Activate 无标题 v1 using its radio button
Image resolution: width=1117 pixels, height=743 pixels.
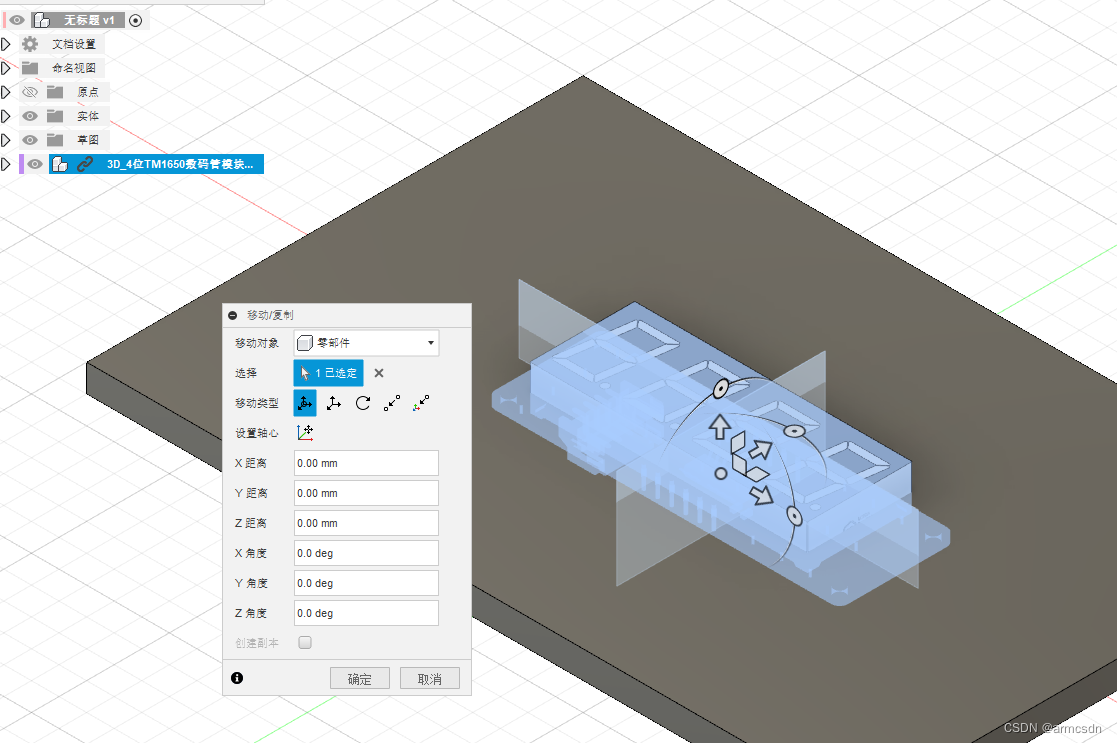[135, 21]
